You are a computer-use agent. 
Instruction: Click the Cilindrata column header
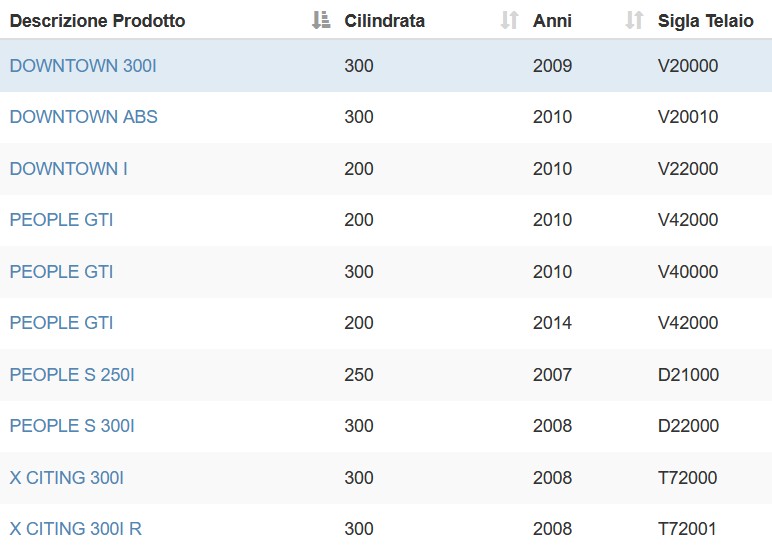click(385, 21)
